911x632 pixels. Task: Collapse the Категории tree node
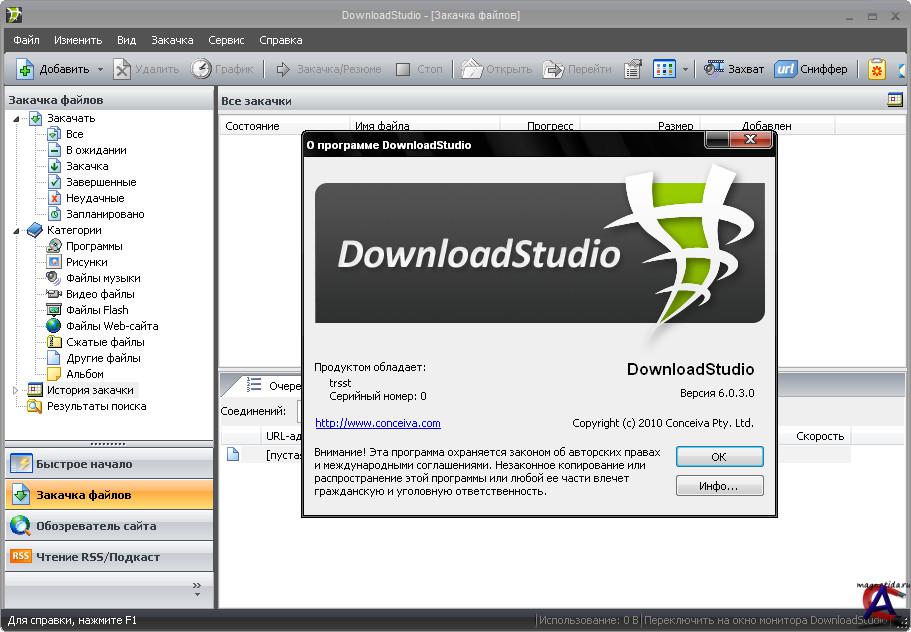click(x=16, y=231)
